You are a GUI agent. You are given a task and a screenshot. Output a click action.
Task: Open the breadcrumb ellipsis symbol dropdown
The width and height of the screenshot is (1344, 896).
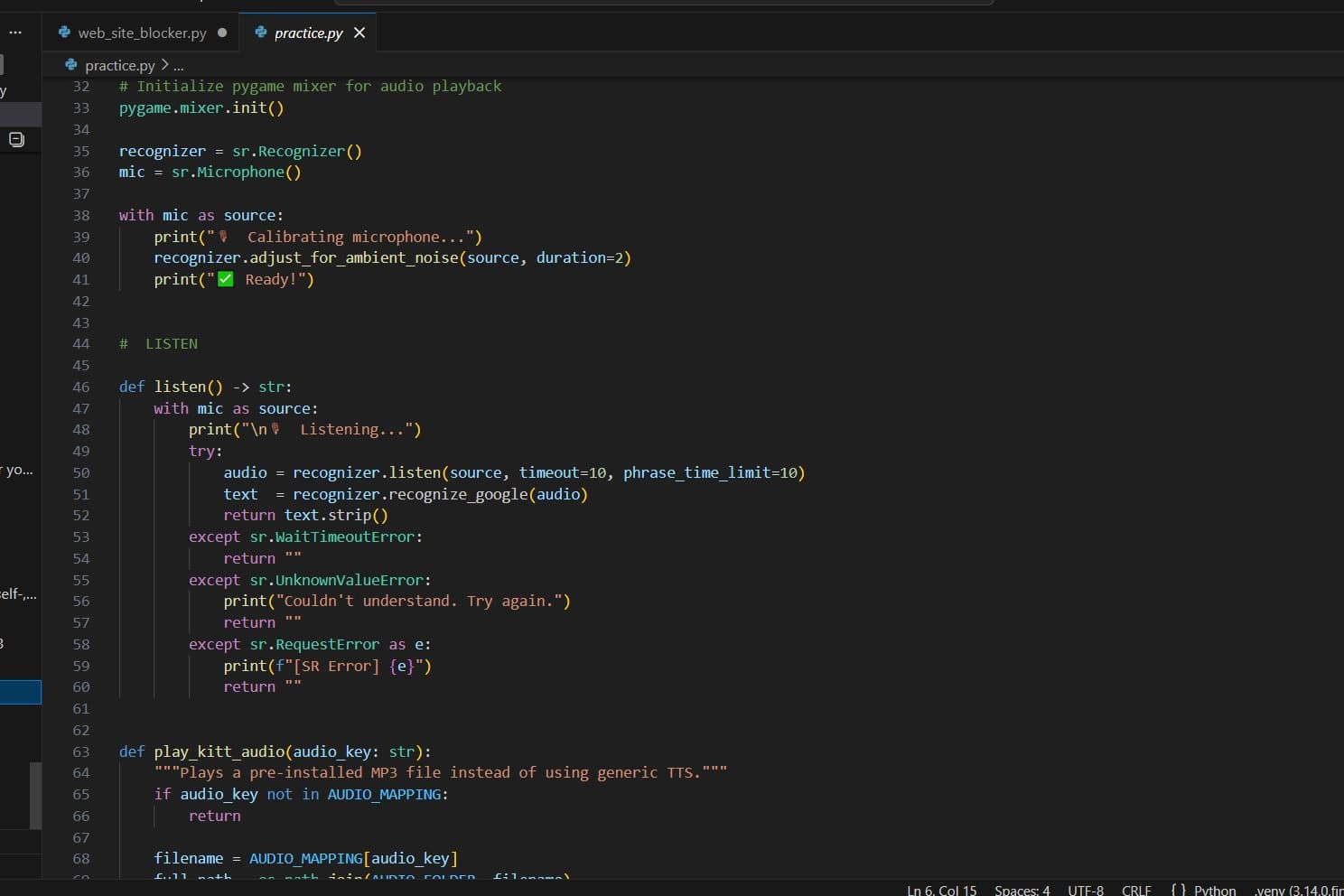pyautogui.click(x=179, y=65)
